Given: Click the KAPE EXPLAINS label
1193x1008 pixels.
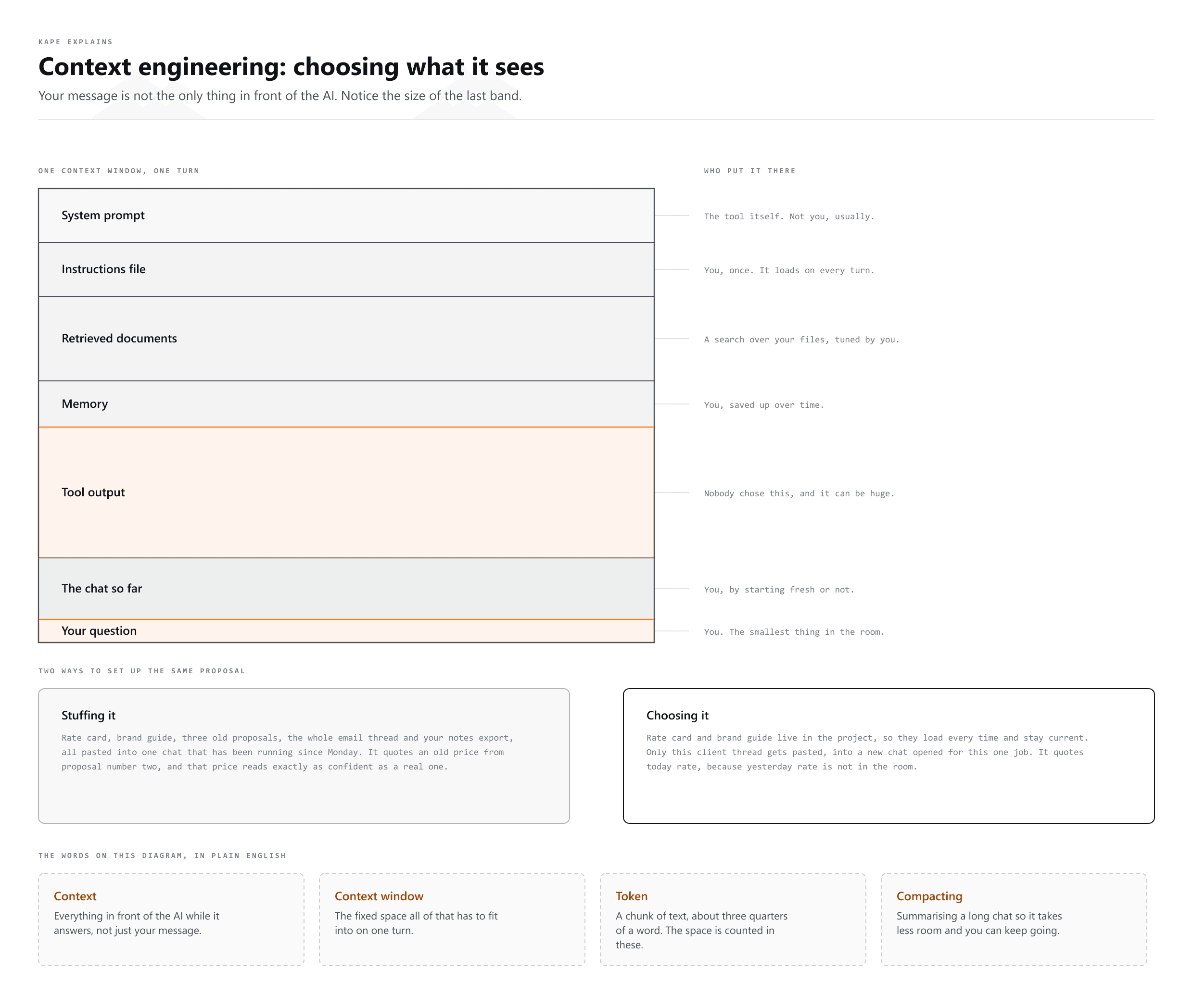Looking at the screenshot, I should pyautogui.click(x=76, y=42).
